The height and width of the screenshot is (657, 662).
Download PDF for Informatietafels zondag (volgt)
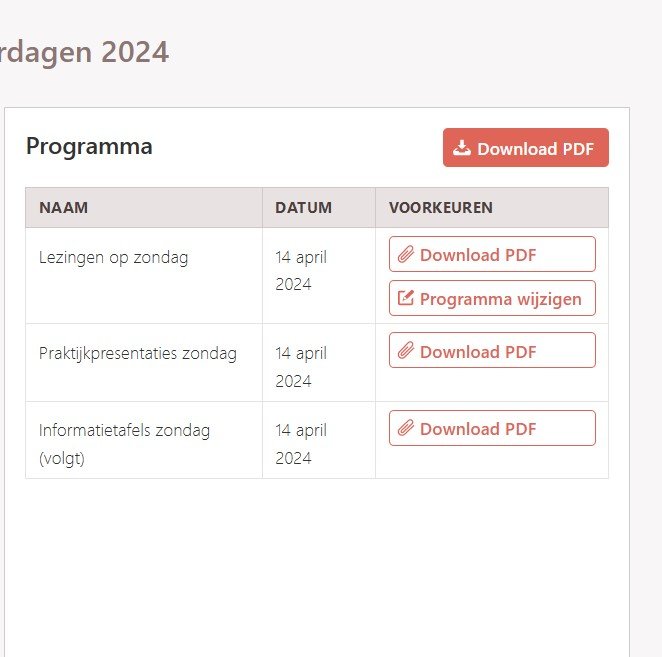[x=492, y=429]
